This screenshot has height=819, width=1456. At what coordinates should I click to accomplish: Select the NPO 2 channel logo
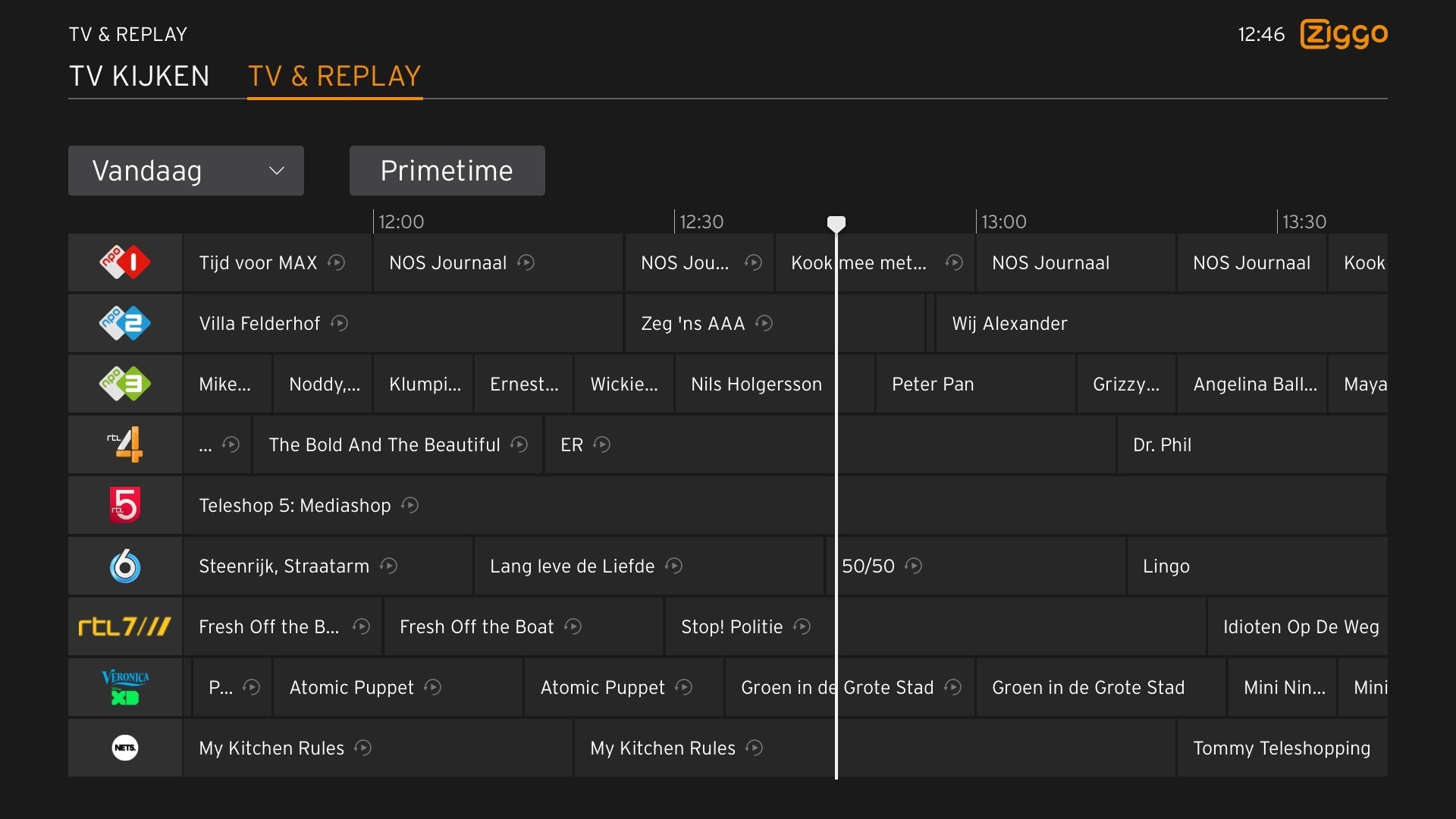point(124,323)
